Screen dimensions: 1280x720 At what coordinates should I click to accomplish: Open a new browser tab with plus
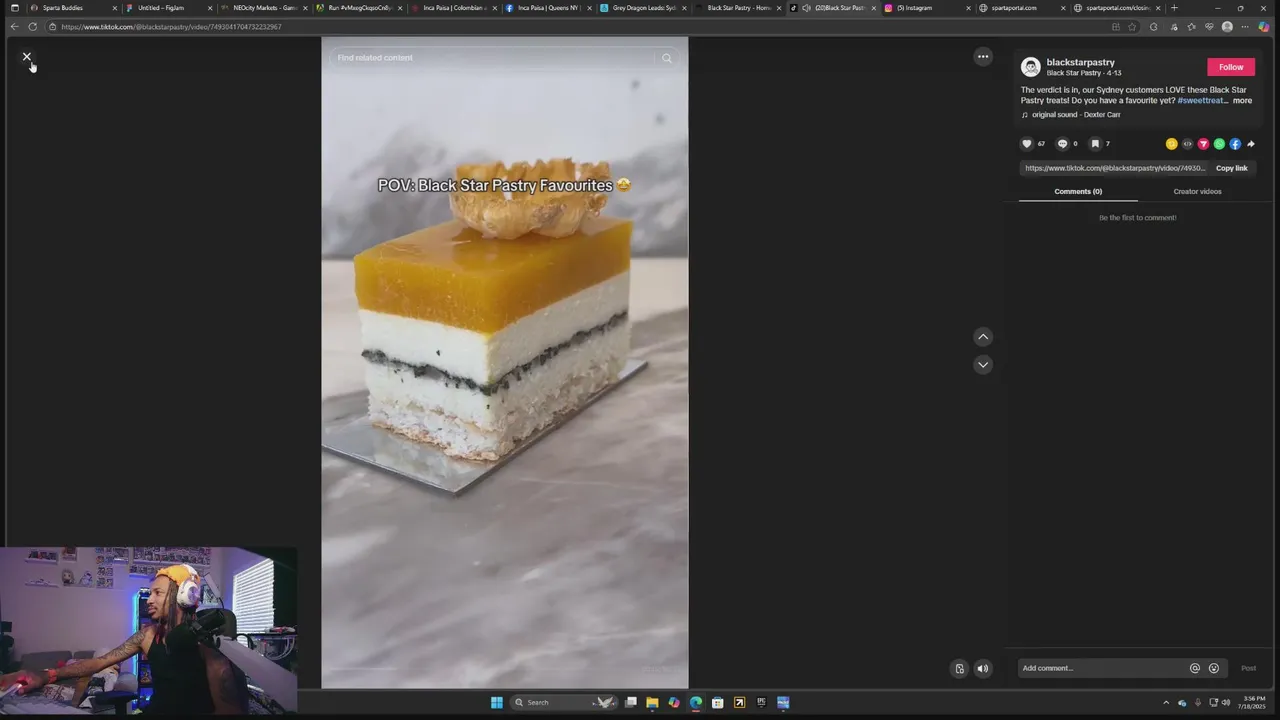pos(1174,8)
